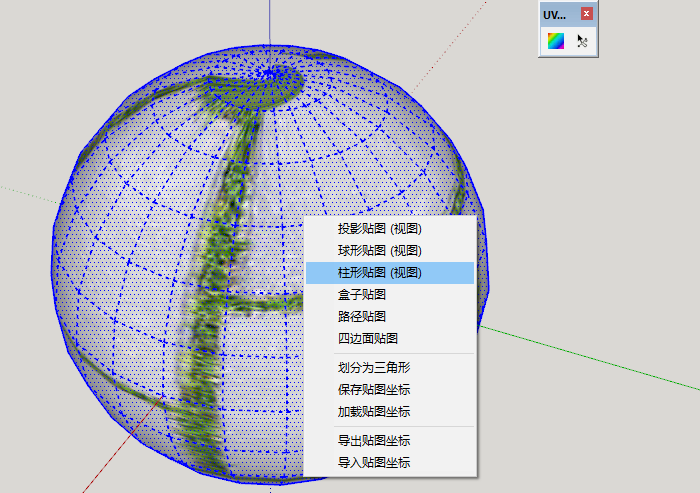Choose 球形贴图 (视图) from context menu
The width and height of the screenshot is (700, 493).
tap(379, 251)
